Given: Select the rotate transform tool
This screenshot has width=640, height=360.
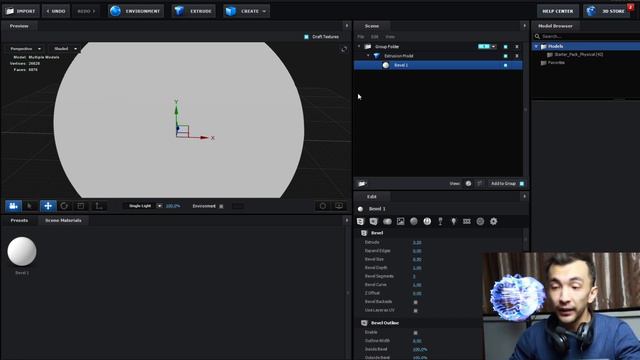Looking at the screenshot, I should point(64,206).
